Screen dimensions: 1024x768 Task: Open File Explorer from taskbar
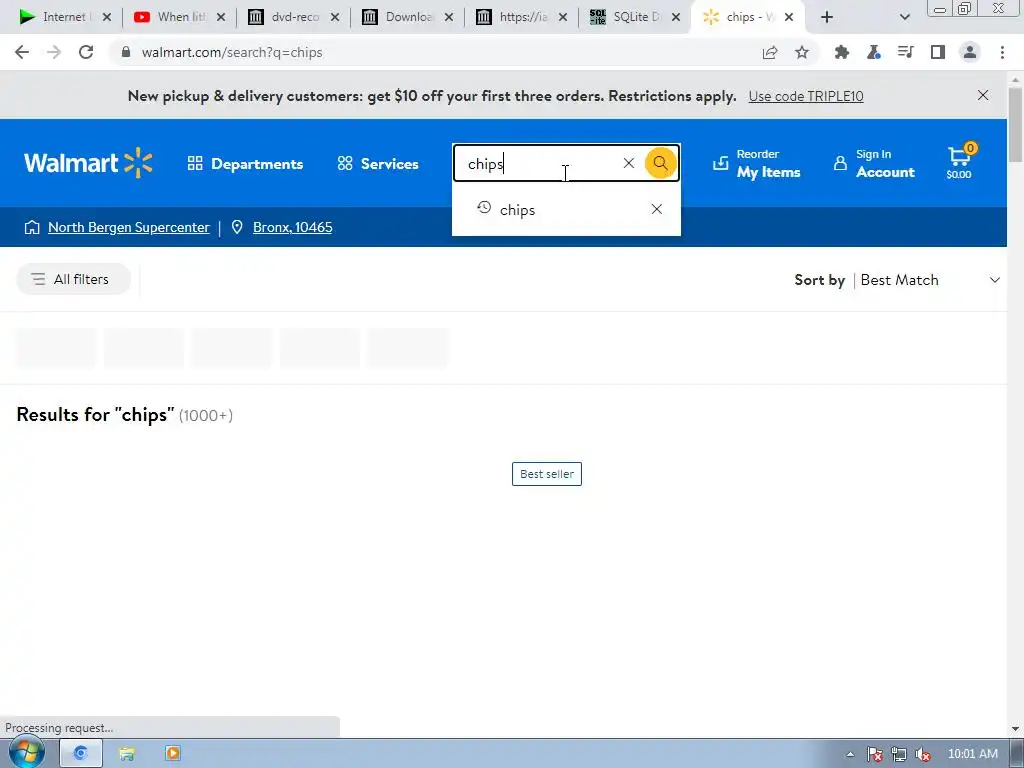(x=127, y=754)
